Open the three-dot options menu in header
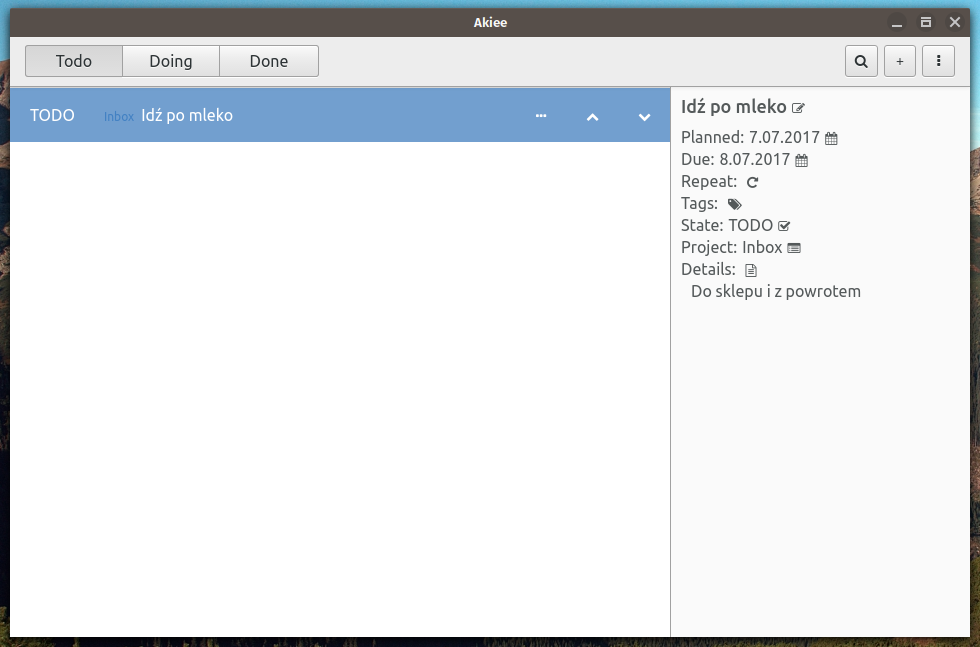This screenshot has width=980, height=647. click(938, 61)
